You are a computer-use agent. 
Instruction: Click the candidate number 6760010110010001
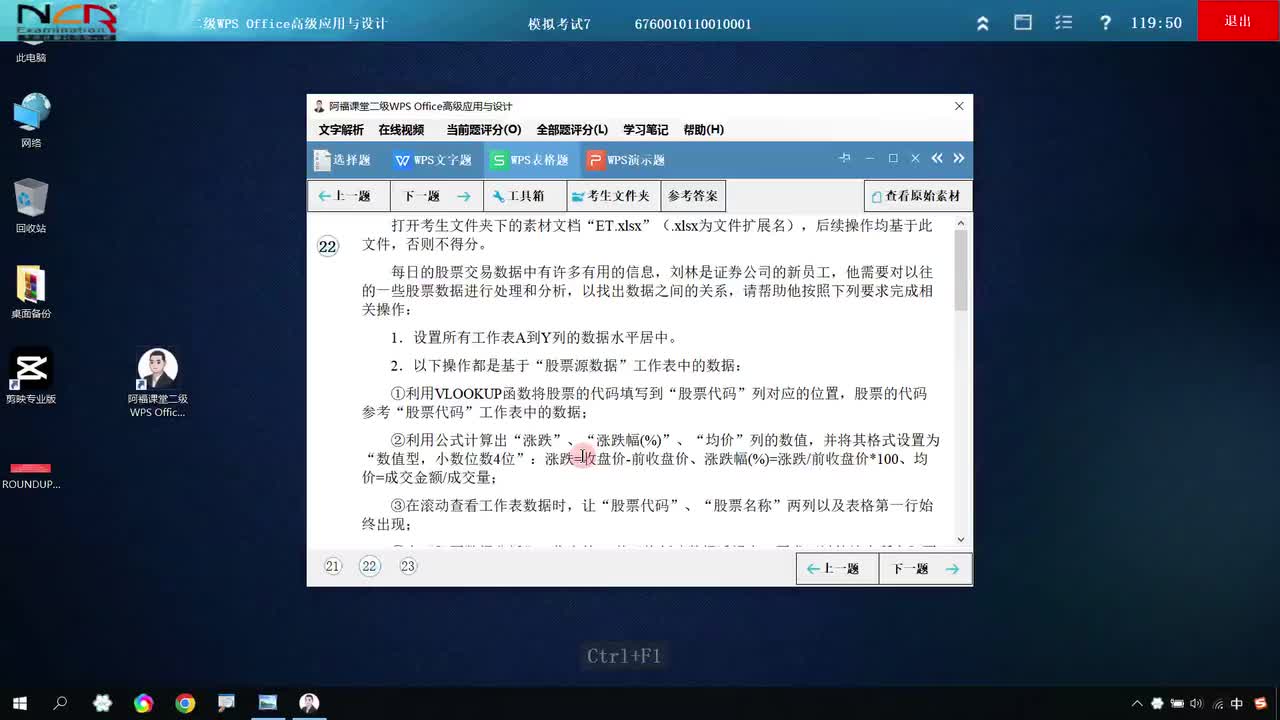click(693, 24)
